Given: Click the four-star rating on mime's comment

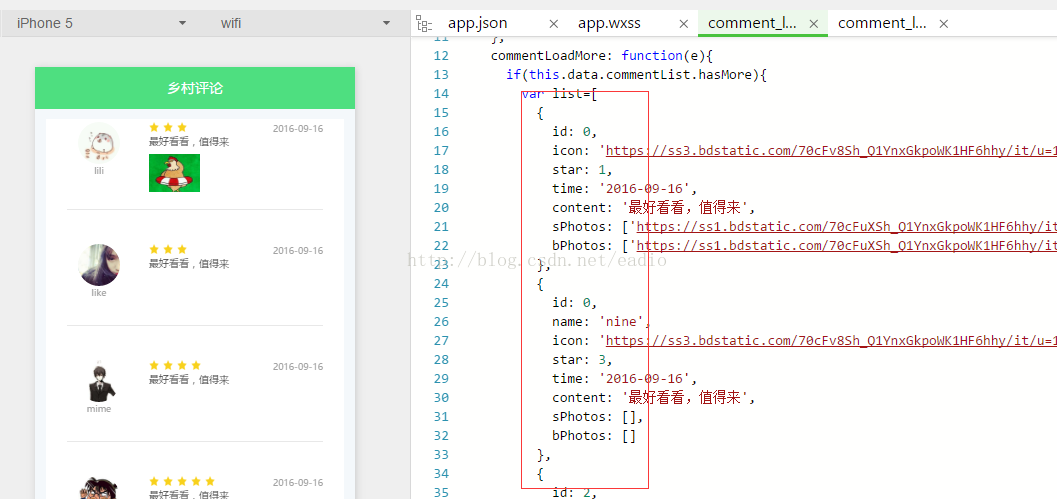Looking at the screenshot, I should pyautogui.click(x=175, y=365).
